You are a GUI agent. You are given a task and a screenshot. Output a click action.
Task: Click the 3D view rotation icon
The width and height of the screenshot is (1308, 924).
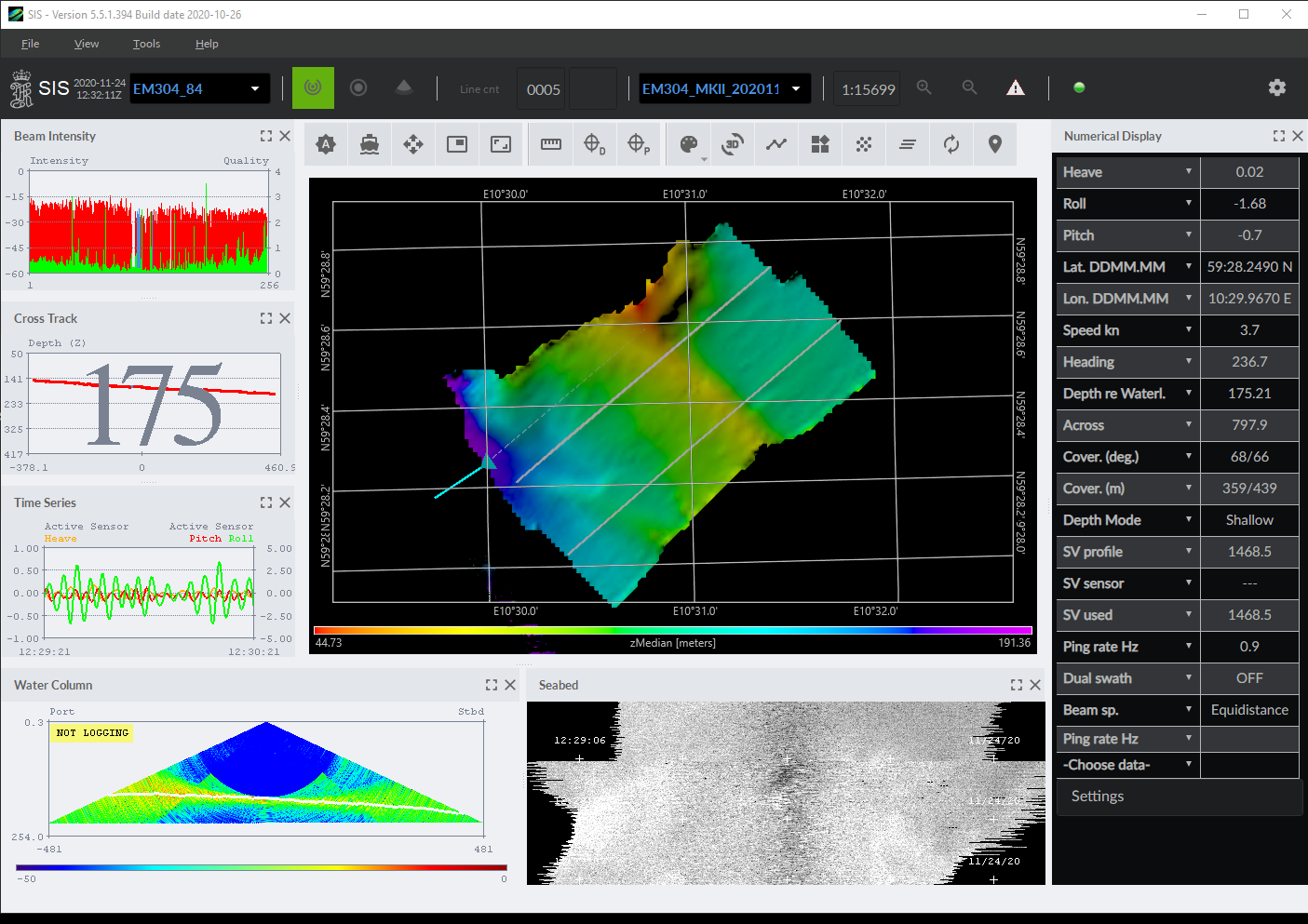[x=733, y=144]
